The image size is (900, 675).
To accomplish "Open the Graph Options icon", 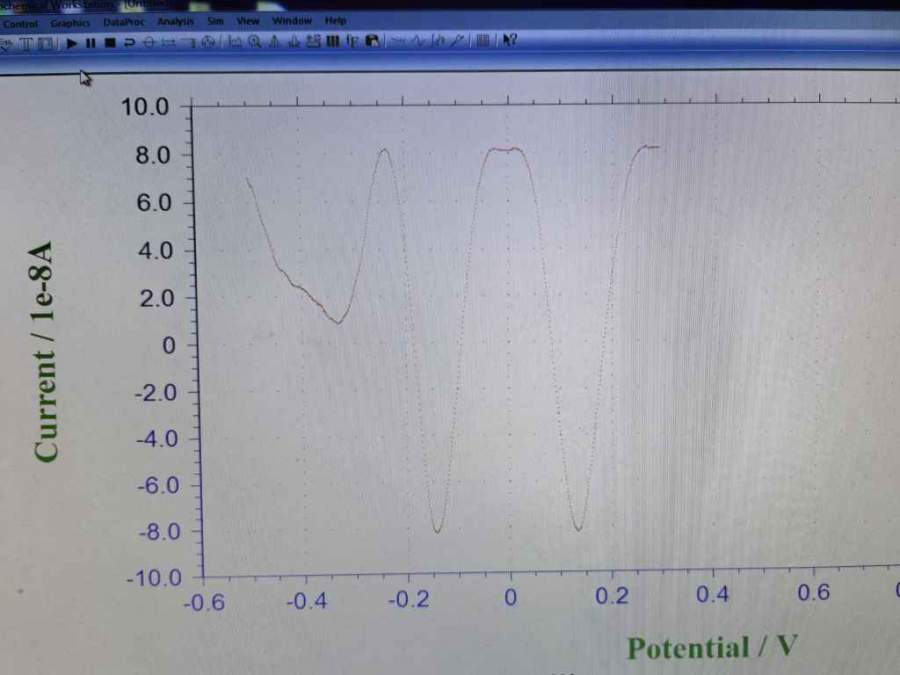I will [x=313, y=41].
